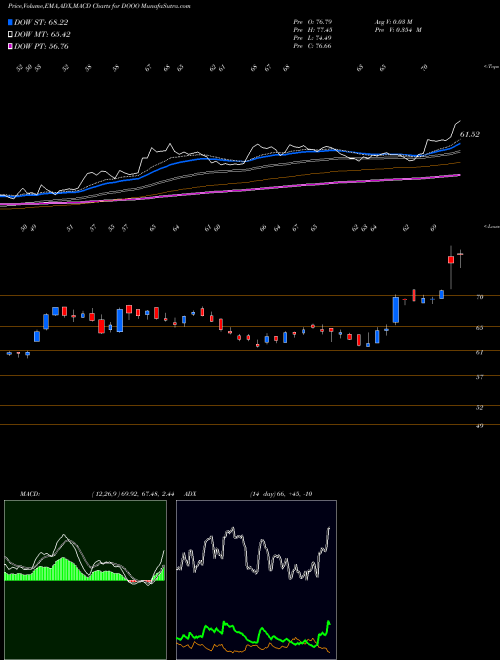Select the 'DOW ST: 68.22' legend label
Viewport: 500px width, 660px height.
pos(41,22)
